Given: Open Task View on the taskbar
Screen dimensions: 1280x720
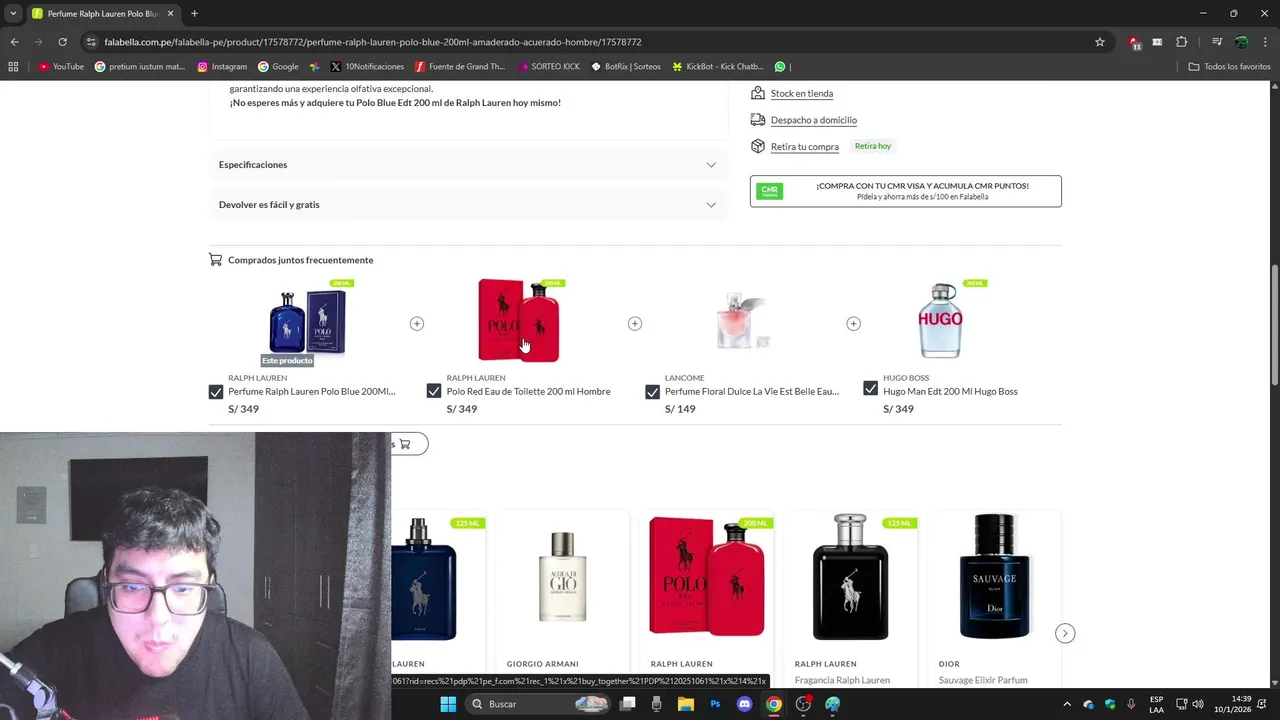Looking at the screenshot, I should [x=628, y=704].
